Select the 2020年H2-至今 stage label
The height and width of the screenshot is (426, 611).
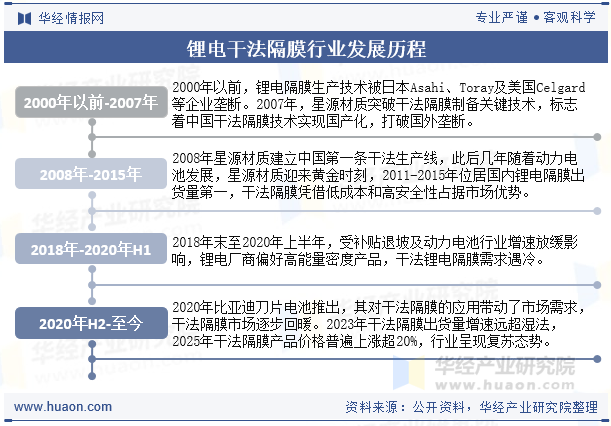(x=91, y=323)
